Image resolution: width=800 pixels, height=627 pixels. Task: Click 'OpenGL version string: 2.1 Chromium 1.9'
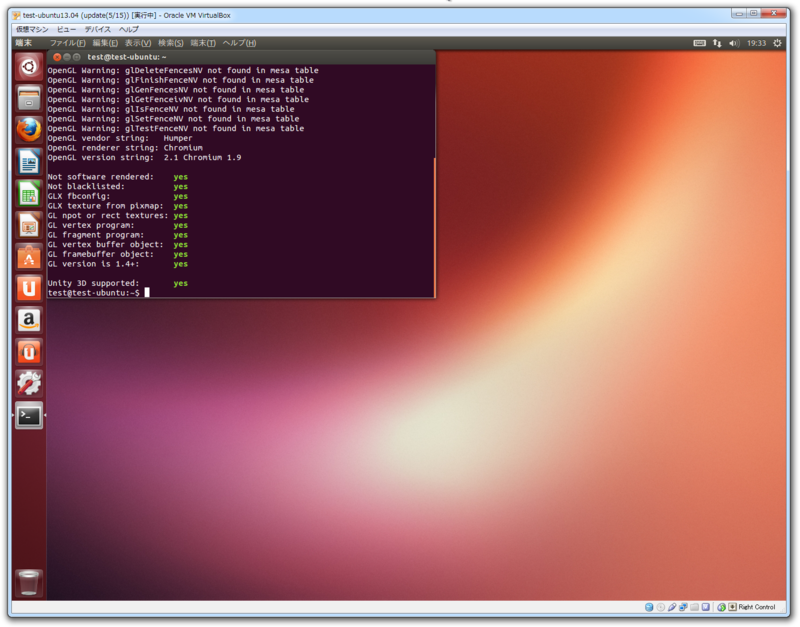click(x=144, y=158)
